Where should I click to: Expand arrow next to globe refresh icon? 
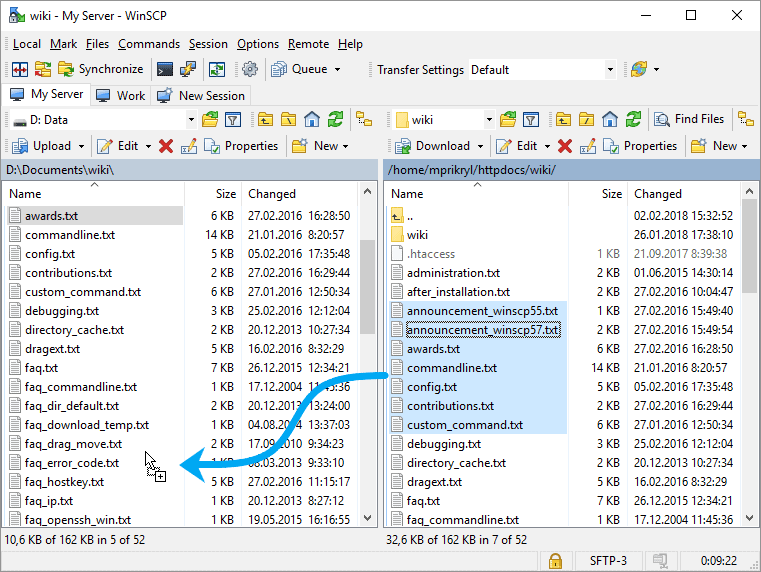657,69
